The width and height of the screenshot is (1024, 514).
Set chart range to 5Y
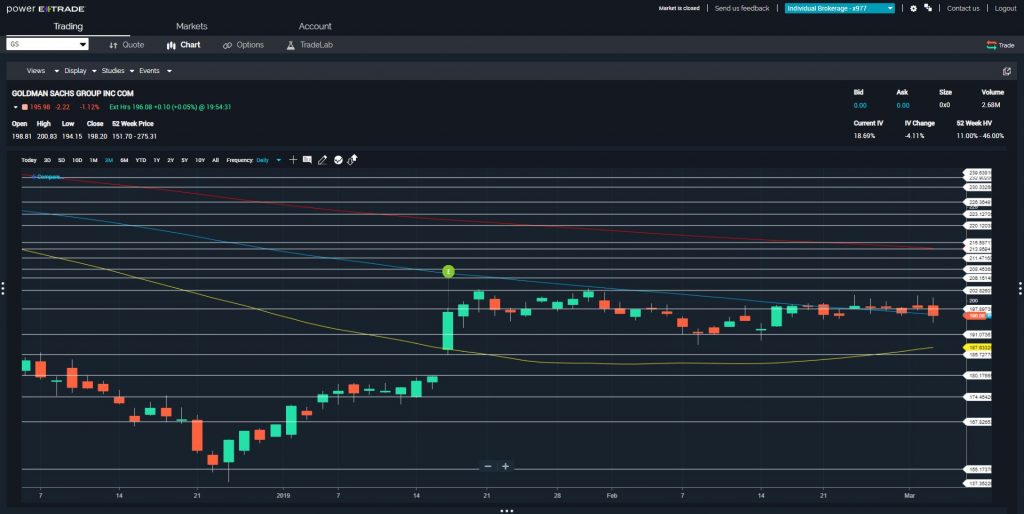pos(185,160)
